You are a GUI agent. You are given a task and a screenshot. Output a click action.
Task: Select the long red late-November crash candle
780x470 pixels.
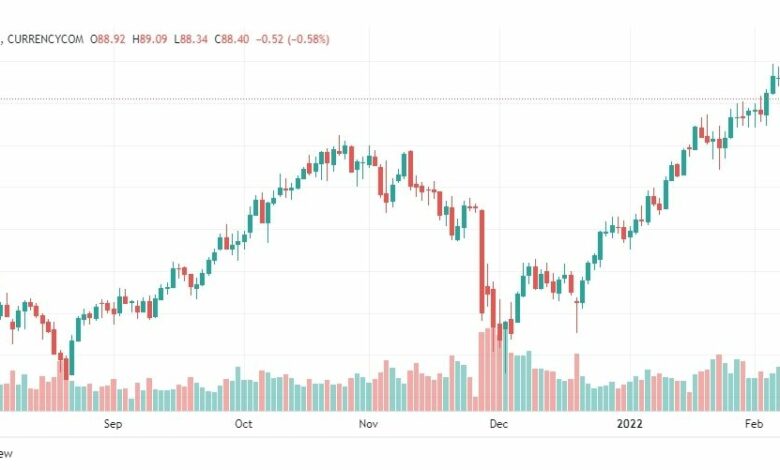482,262
